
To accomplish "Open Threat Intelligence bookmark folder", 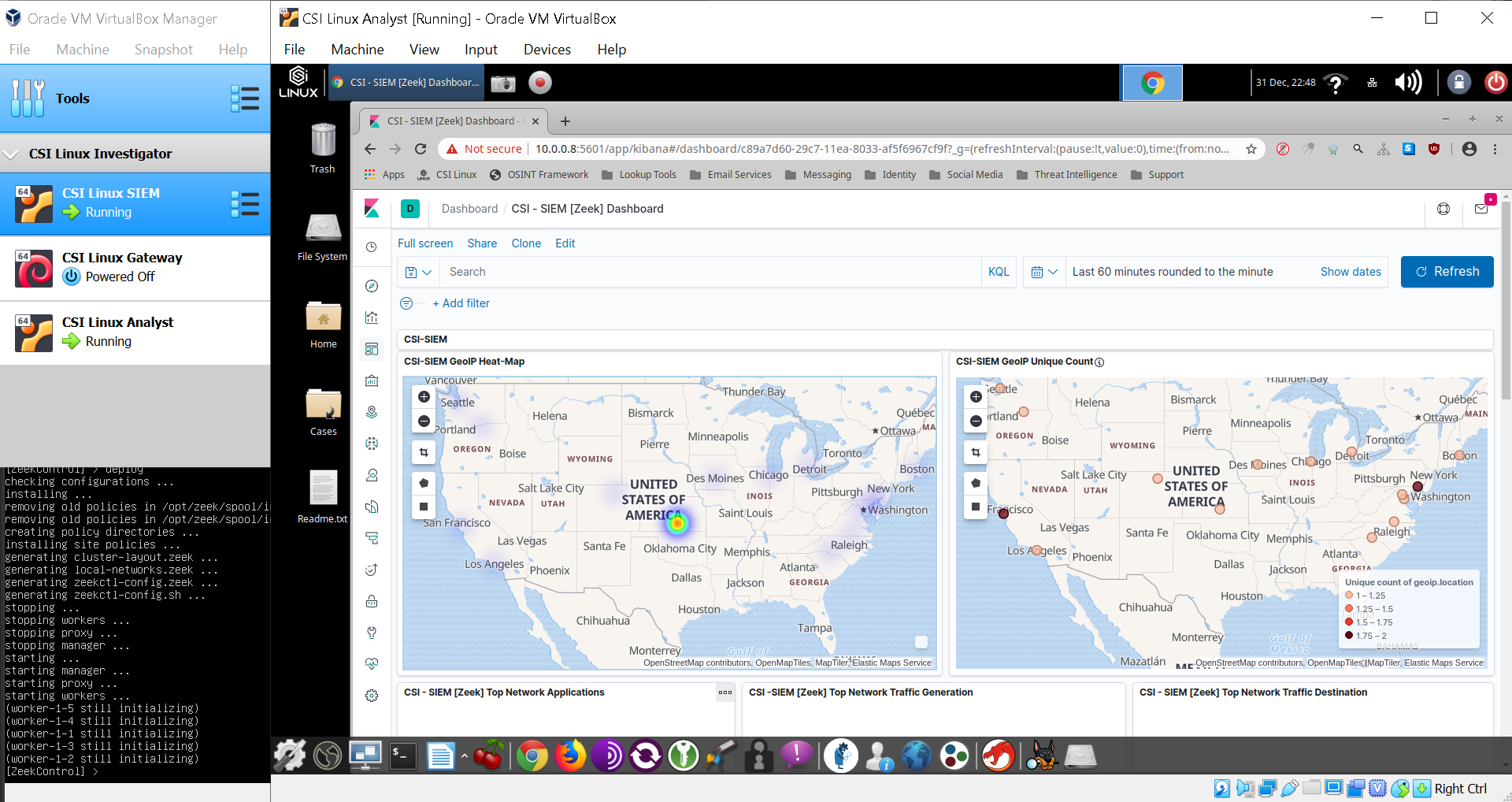I will [1067, 175].
